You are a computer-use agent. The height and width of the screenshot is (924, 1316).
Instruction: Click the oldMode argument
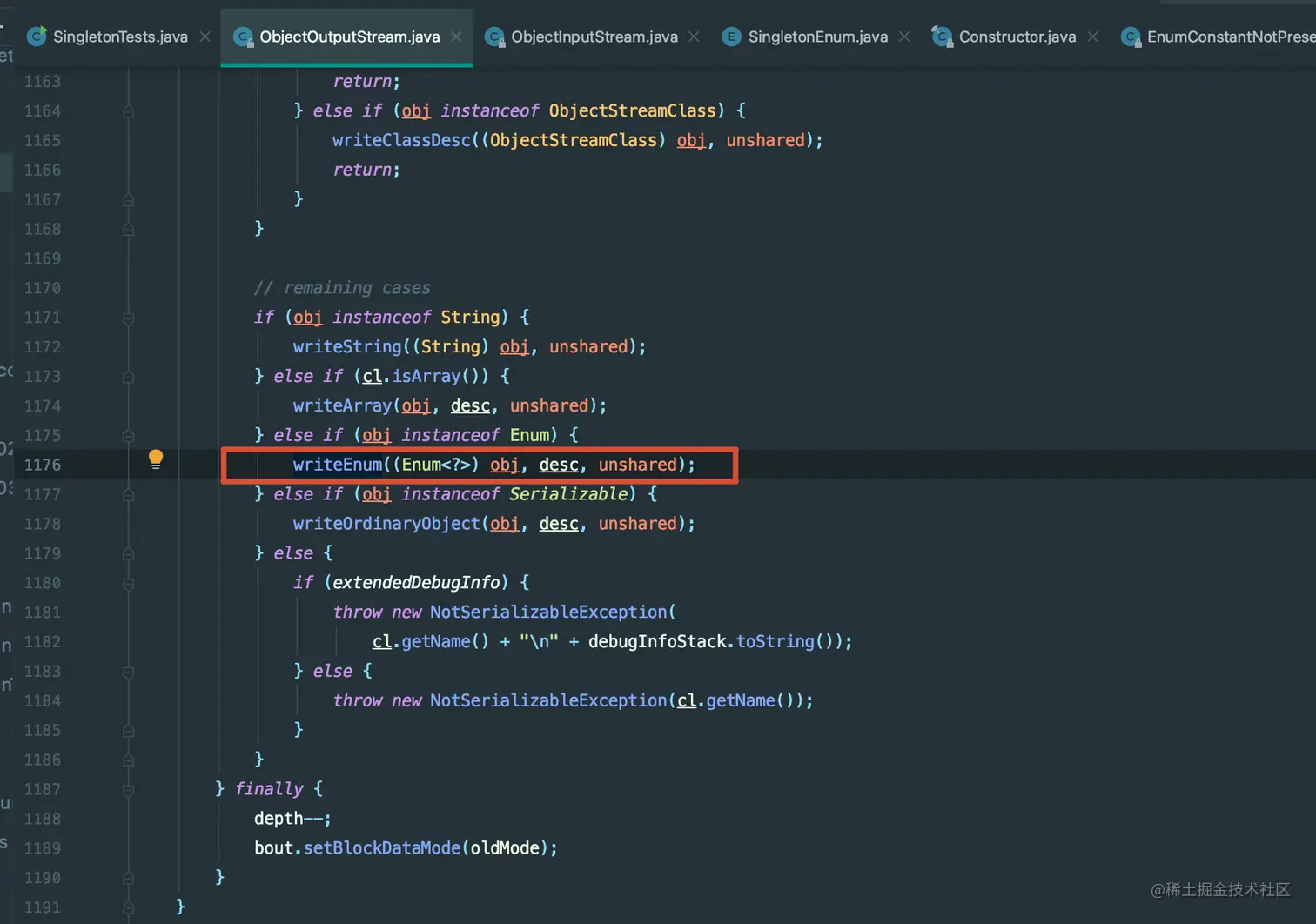click(x=505, y=847)
